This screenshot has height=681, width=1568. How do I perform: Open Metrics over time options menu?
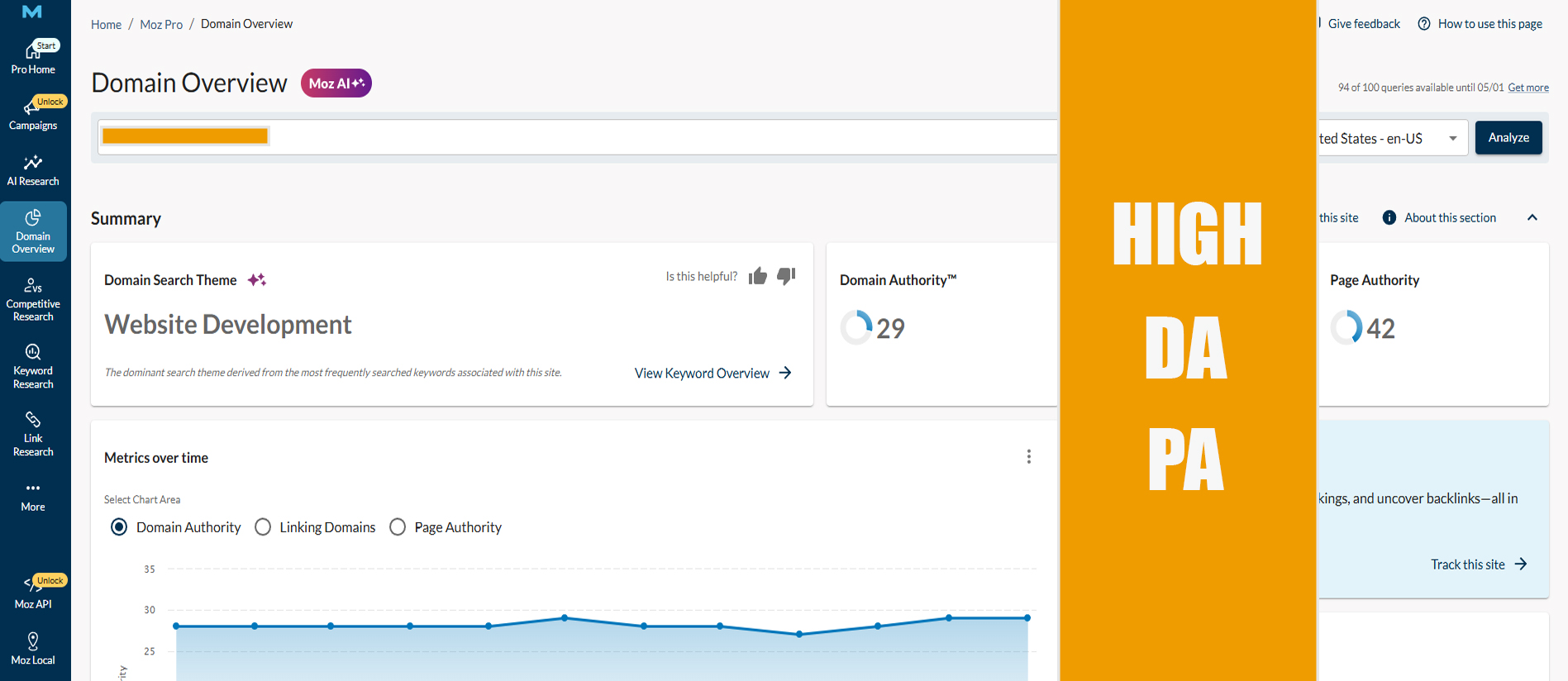[1029, 457]
